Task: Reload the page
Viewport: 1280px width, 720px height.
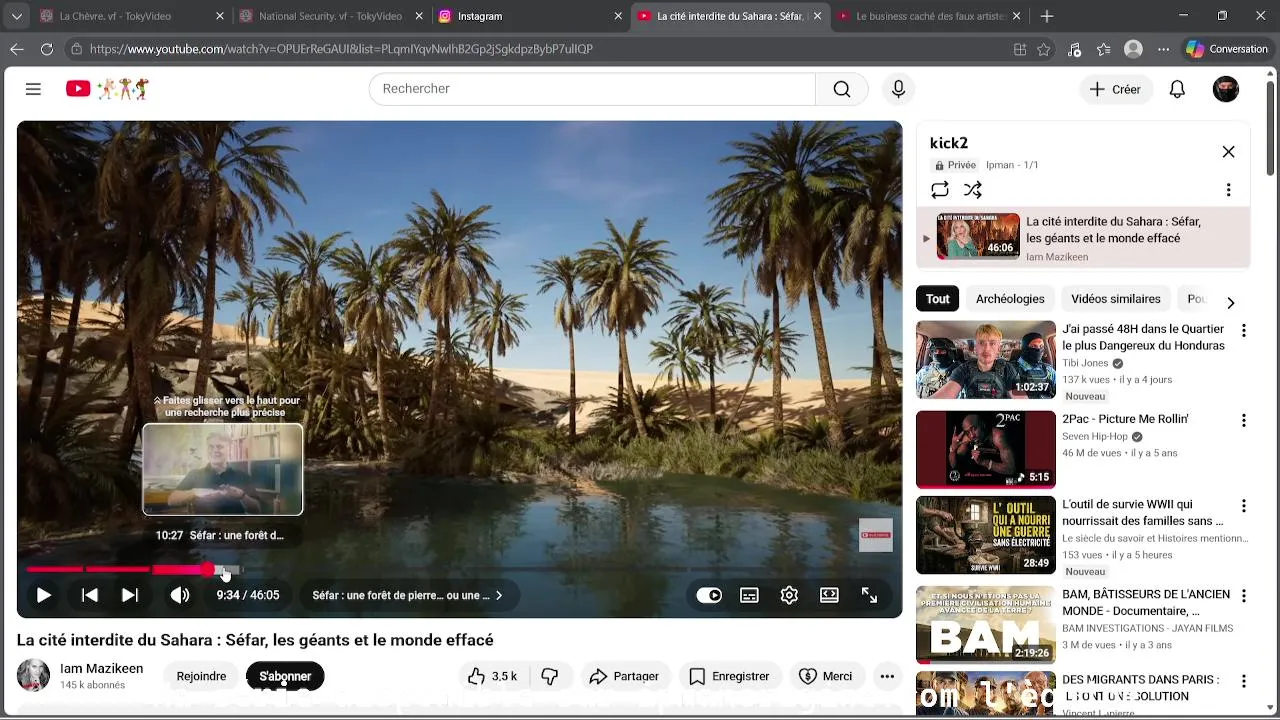Action: 47,49
